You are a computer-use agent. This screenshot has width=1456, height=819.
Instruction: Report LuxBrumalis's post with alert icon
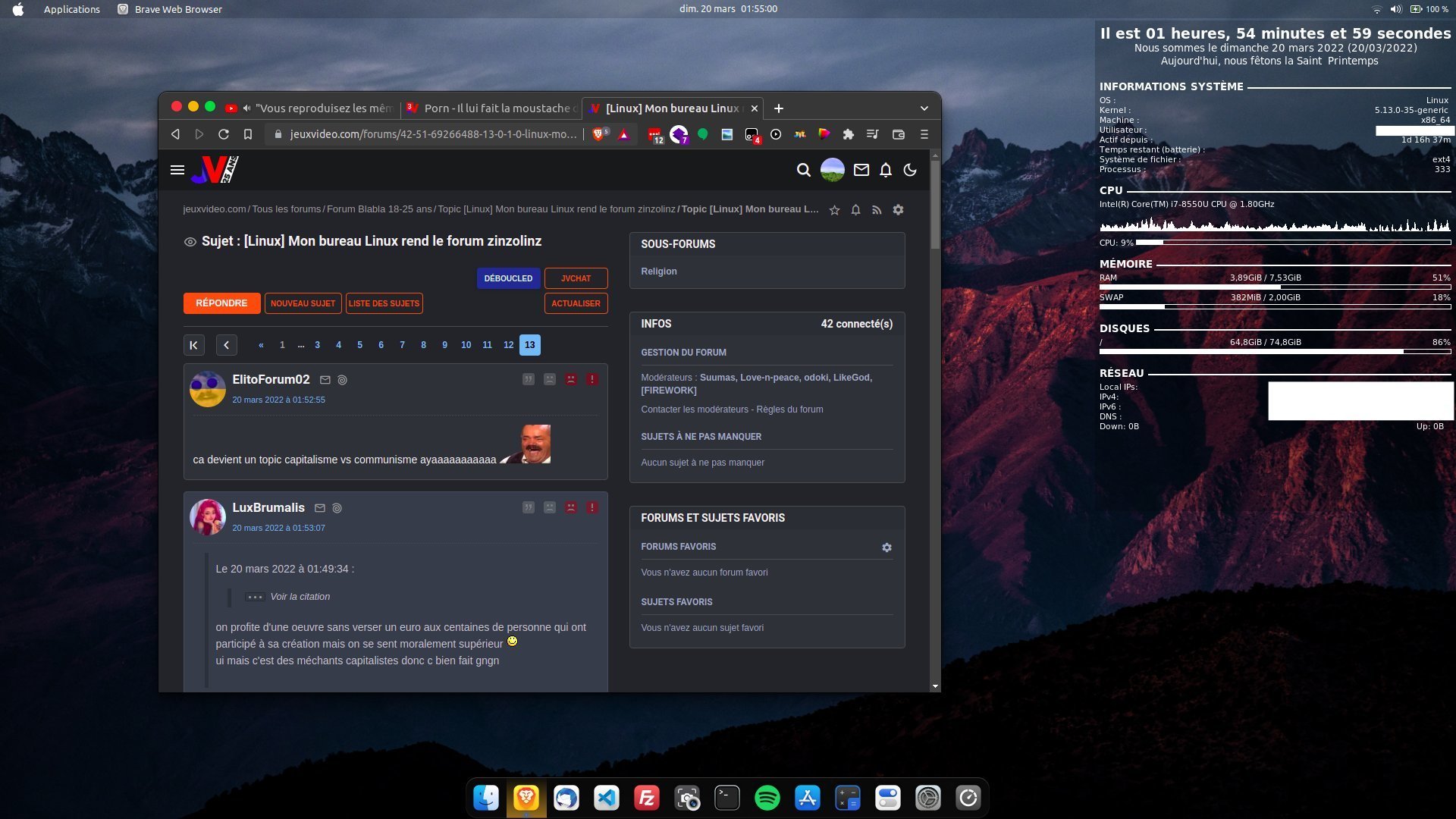[592, 507]
